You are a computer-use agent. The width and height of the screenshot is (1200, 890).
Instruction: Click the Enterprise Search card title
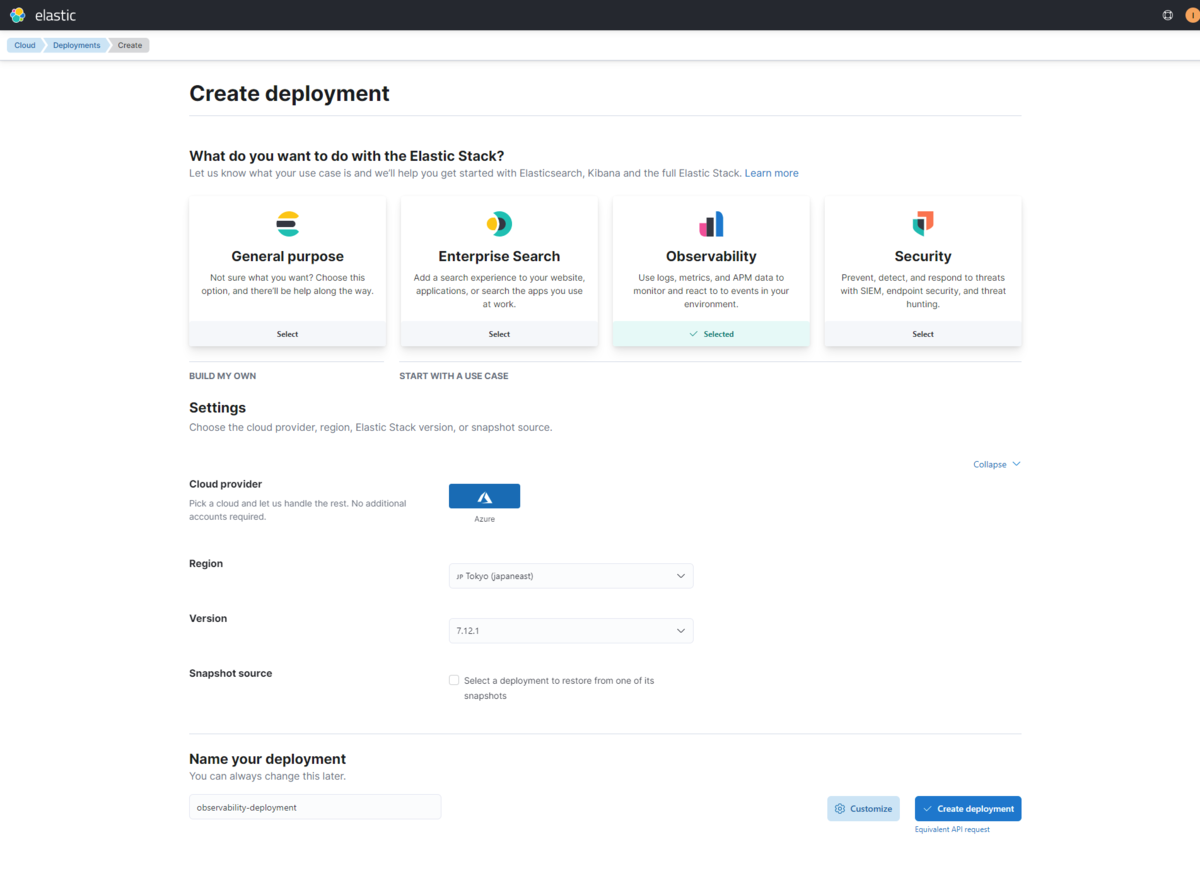click(499, 256)
